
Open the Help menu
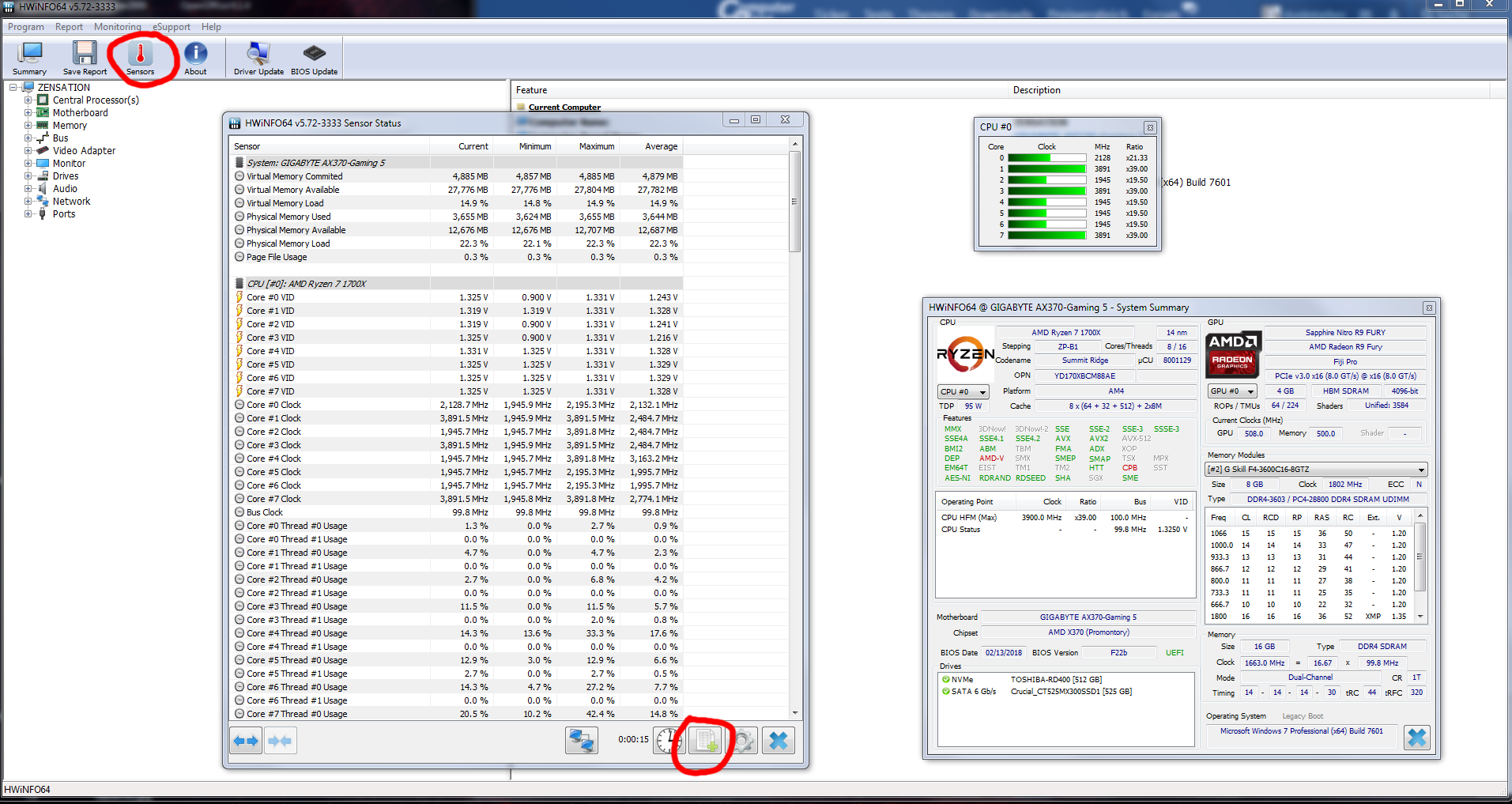(211, 27)
